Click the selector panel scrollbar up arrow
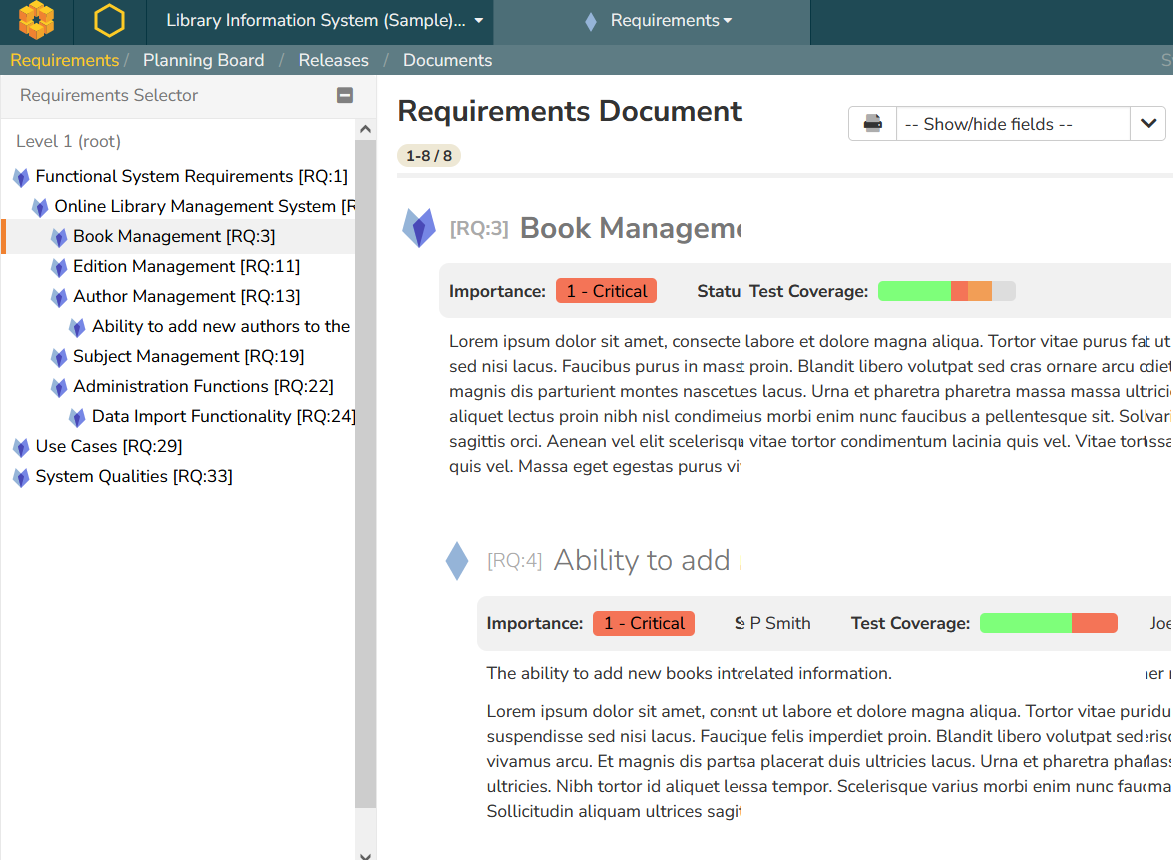1173x860 pixels. point(365,129)
